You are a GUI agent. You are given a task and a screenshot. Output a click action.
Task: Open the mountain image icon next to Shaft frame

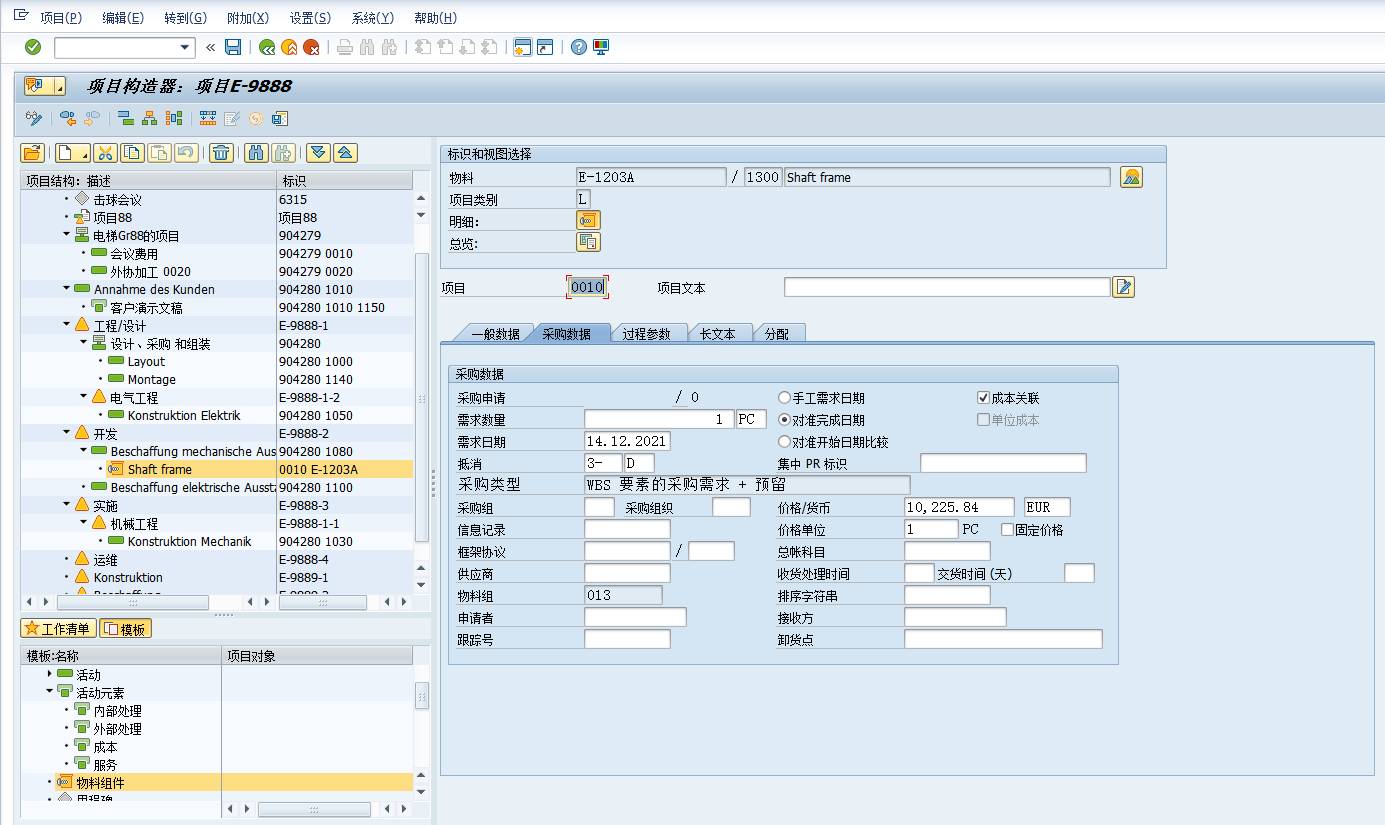point(1130,176)
